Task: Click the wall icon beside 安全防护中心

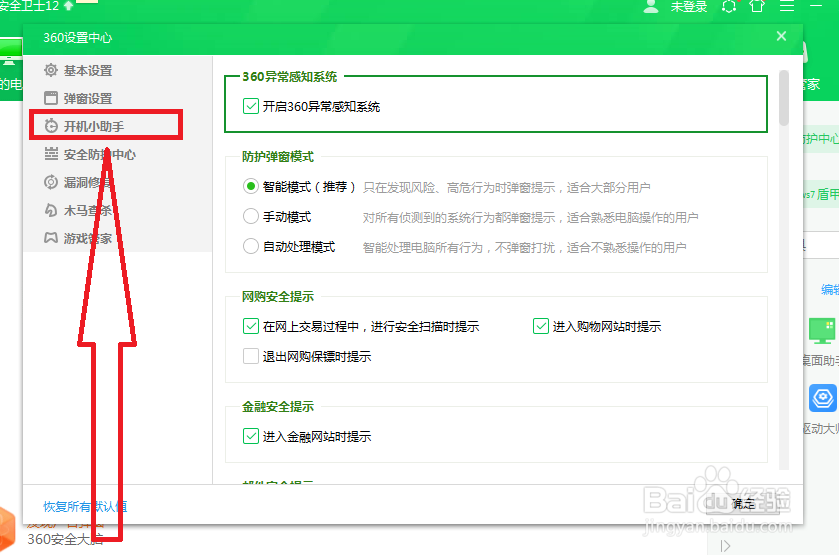Action: pyautogui.click(x=51, y=154)
